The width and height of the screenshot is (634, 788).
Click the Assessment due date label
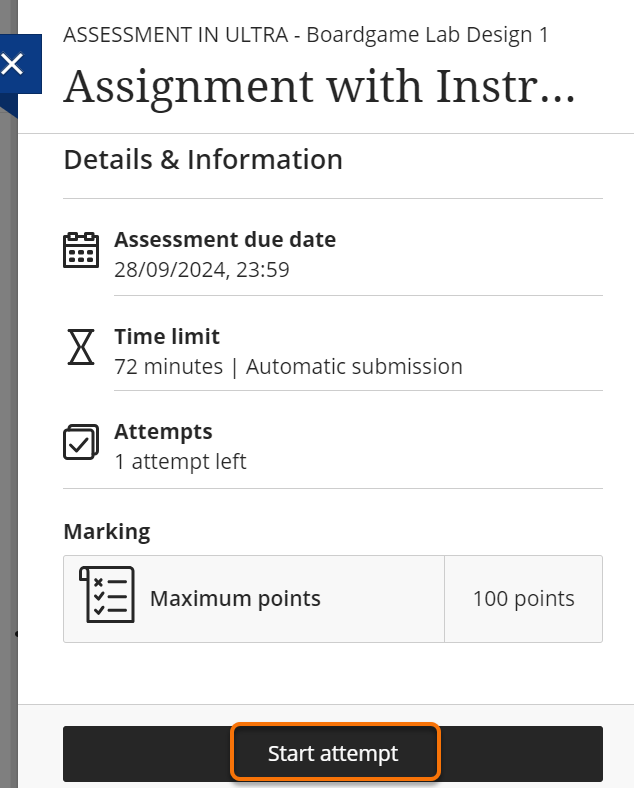225,240
